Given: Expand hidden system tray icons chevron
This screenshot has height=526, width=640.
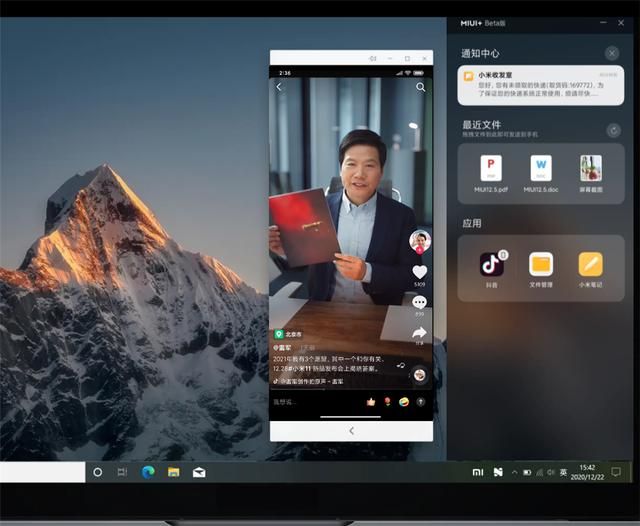Looking at the screenshot, I should (x=515, y=472).
